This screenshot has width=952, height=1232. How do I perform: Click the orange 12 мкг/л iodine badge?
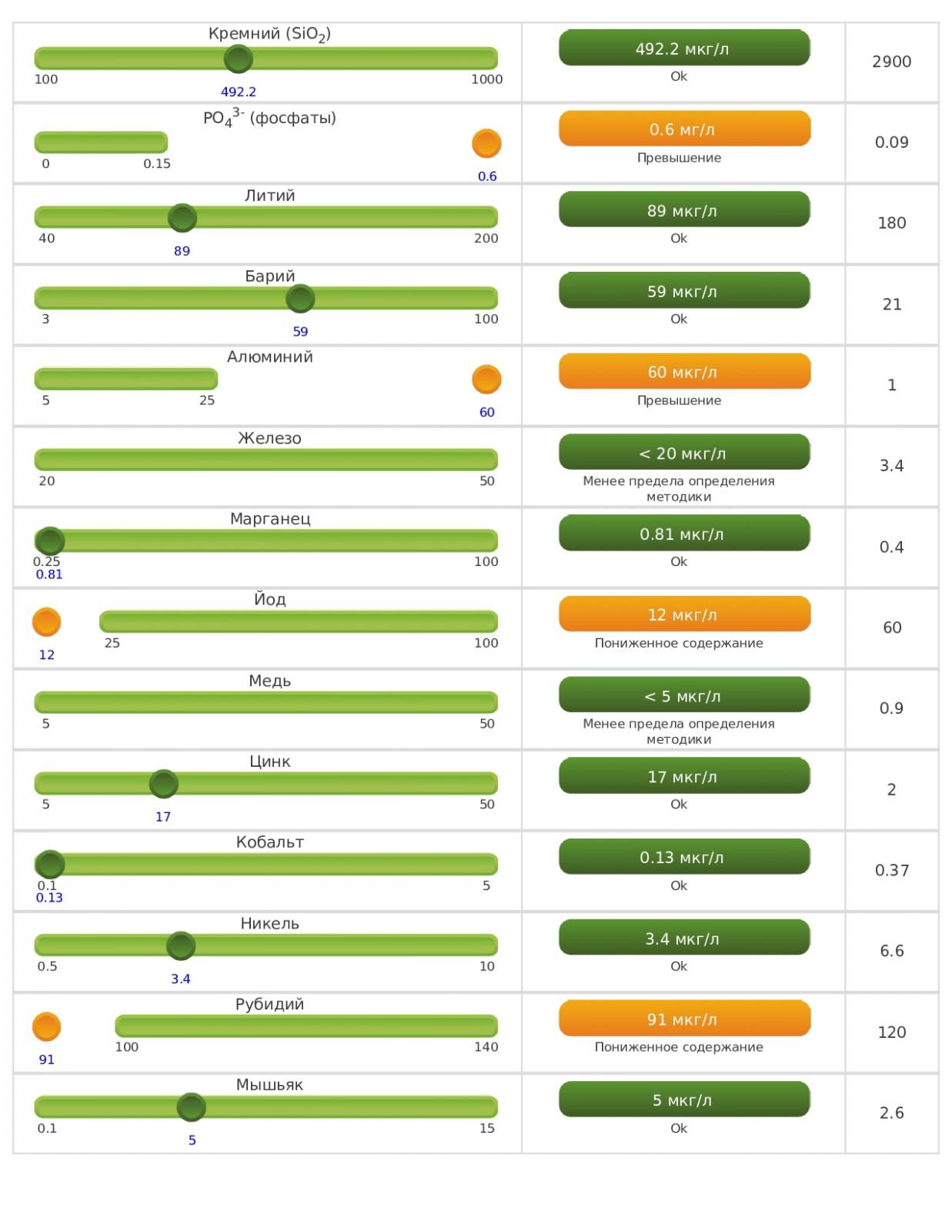click(683, 614)
